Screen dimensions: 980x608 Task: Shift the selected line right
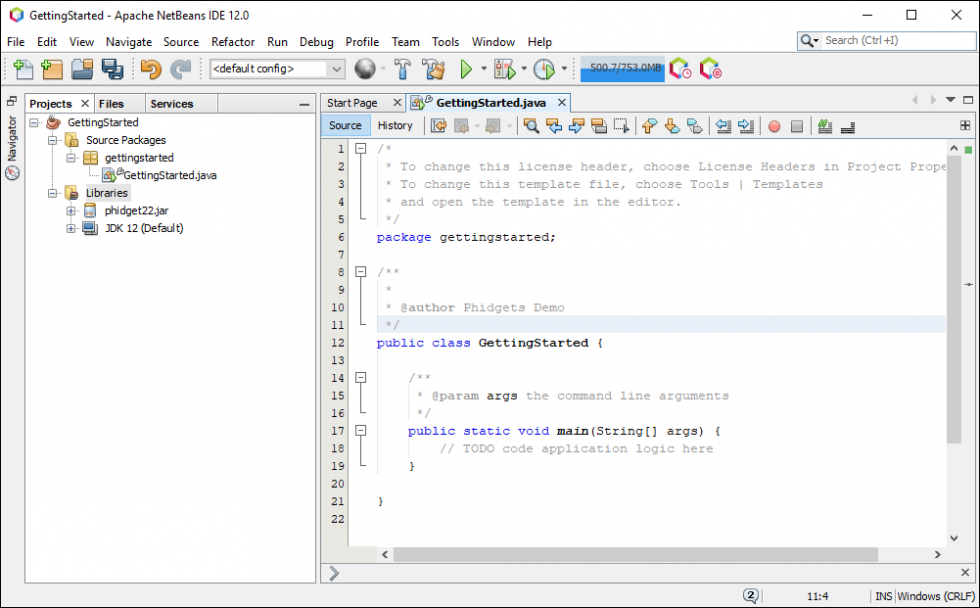point(745,126)
